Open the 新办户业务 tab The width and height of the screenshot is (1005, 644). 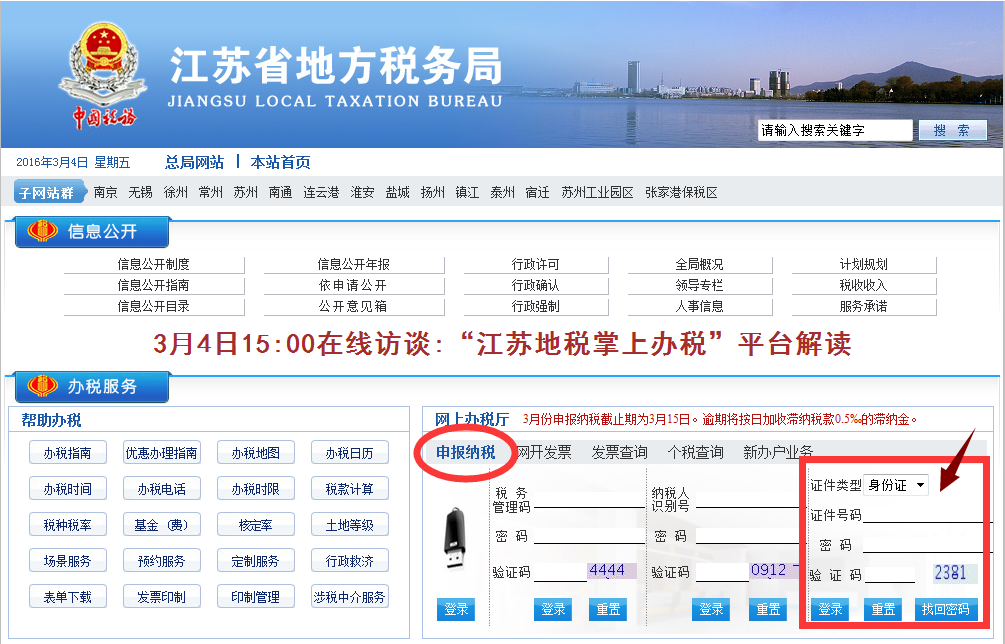click(x=778, y=452)
